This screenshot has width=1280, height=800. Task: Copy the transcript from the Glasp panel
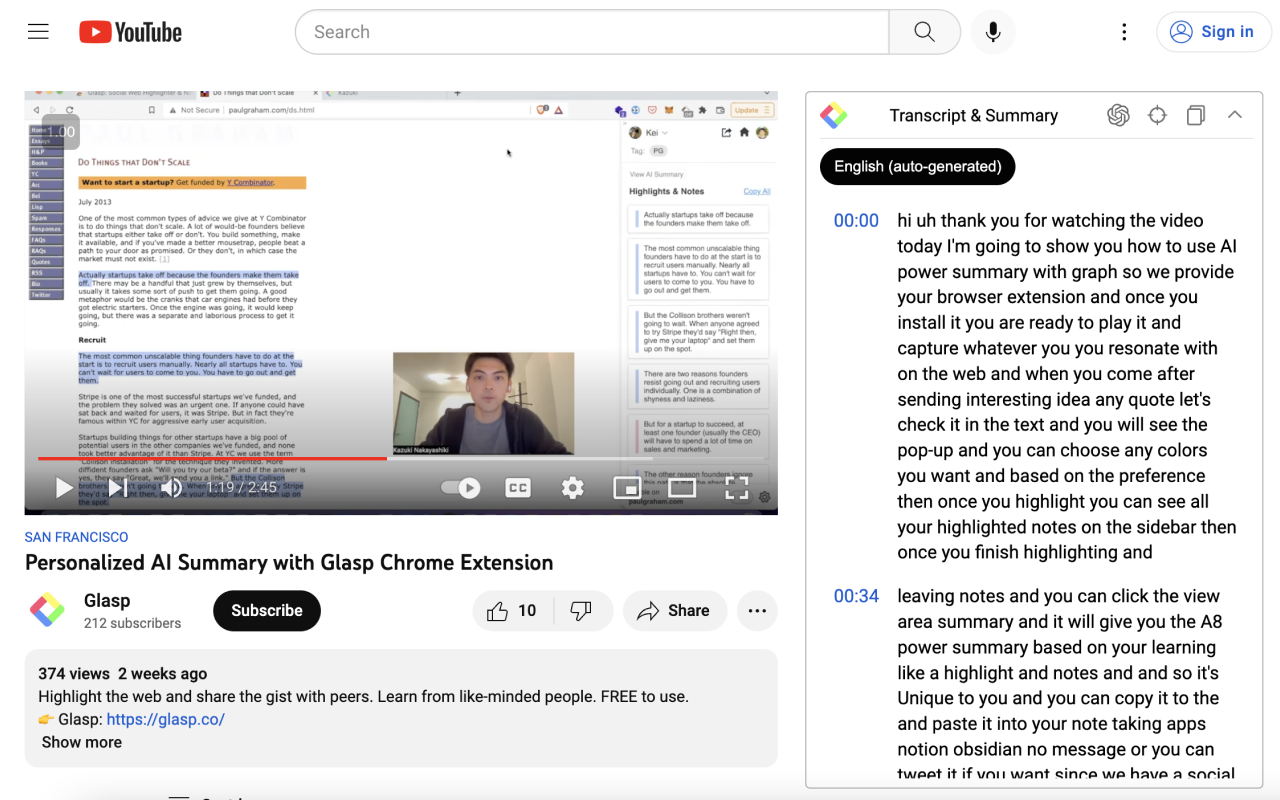[1196, 115]
